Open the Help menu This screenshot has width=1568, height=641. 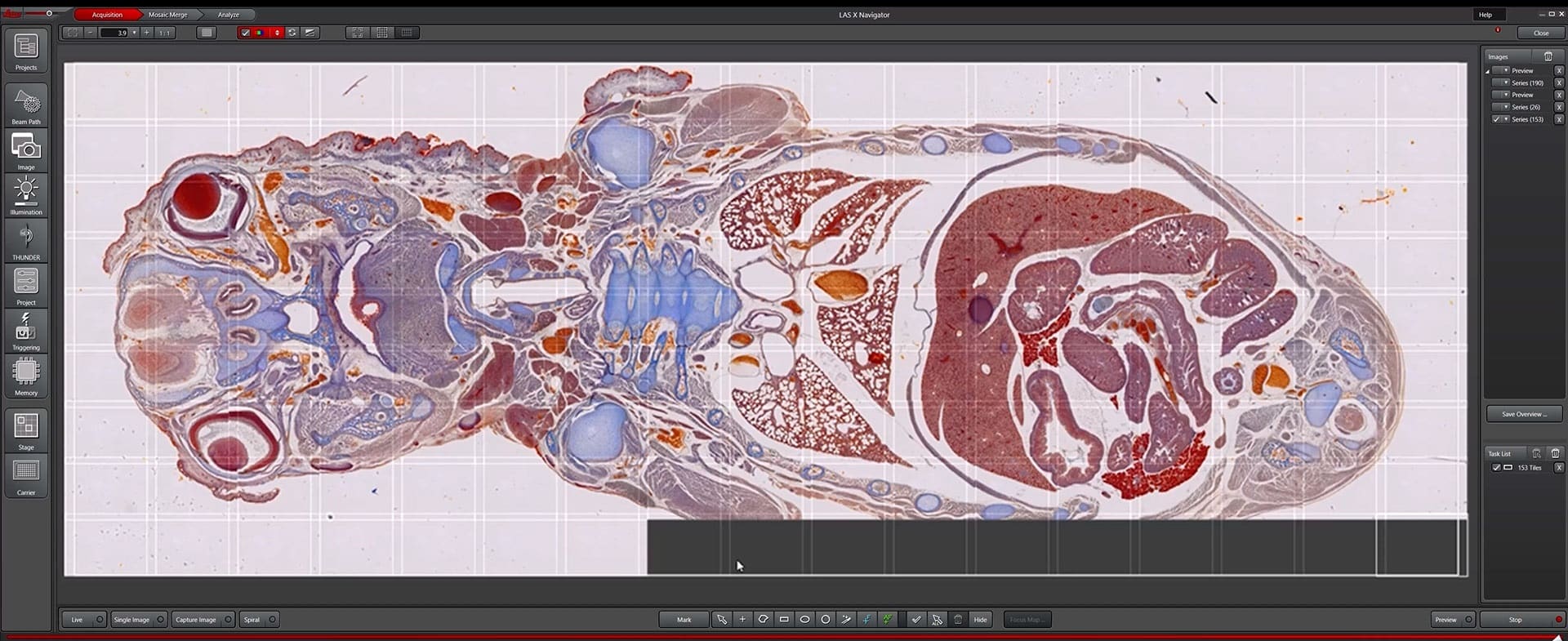[1486, 15]
